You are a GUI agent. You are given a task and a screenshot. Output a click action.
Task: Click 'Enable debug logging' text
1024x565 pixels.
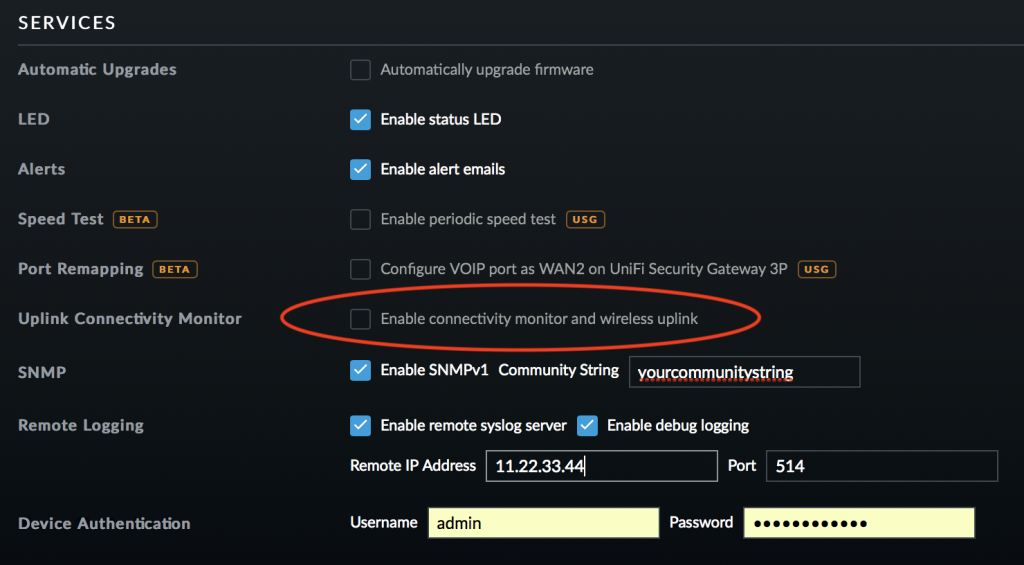coord(678,426)
